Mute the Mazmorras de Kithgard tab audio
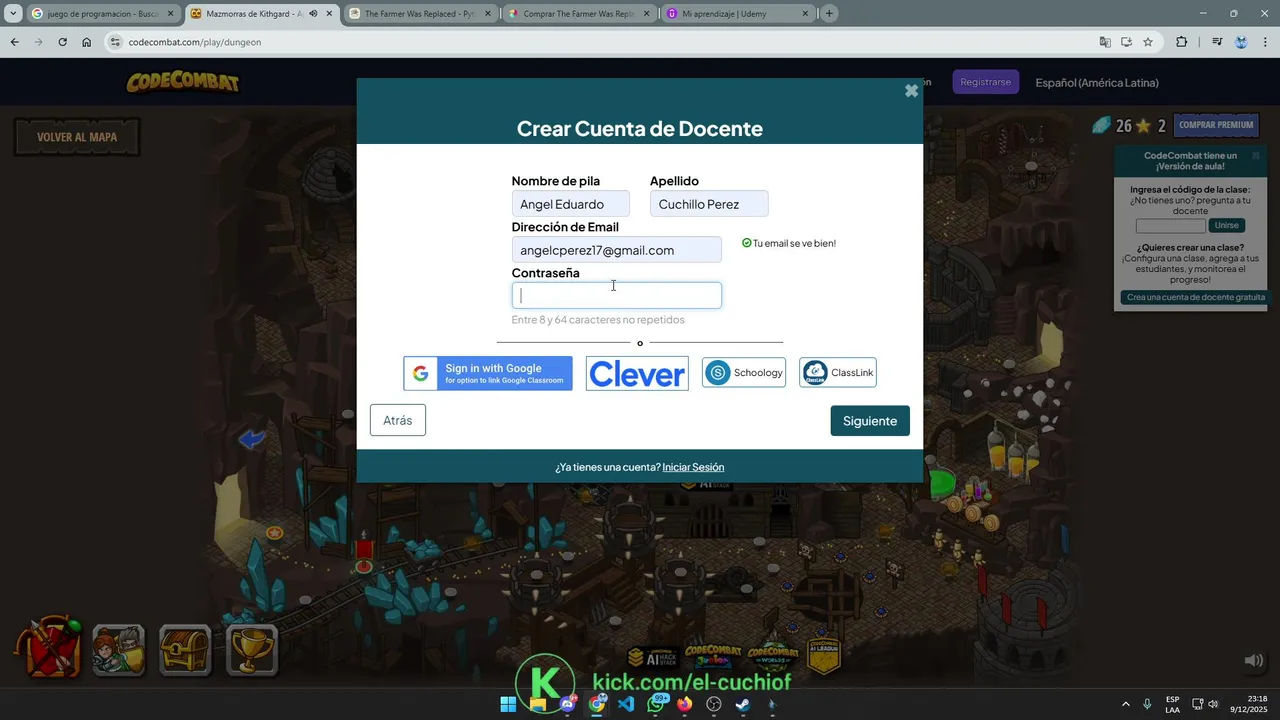 point(313,14)
